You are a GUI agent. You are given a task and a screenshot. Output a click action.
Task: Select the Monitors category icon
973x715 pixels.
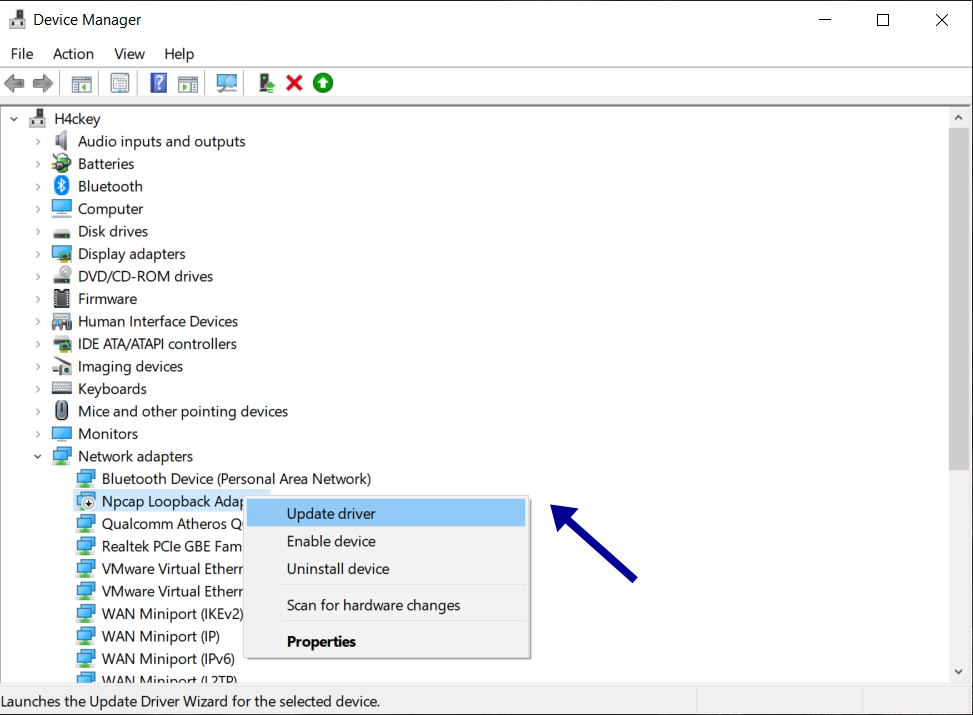[x=61, y=433]
